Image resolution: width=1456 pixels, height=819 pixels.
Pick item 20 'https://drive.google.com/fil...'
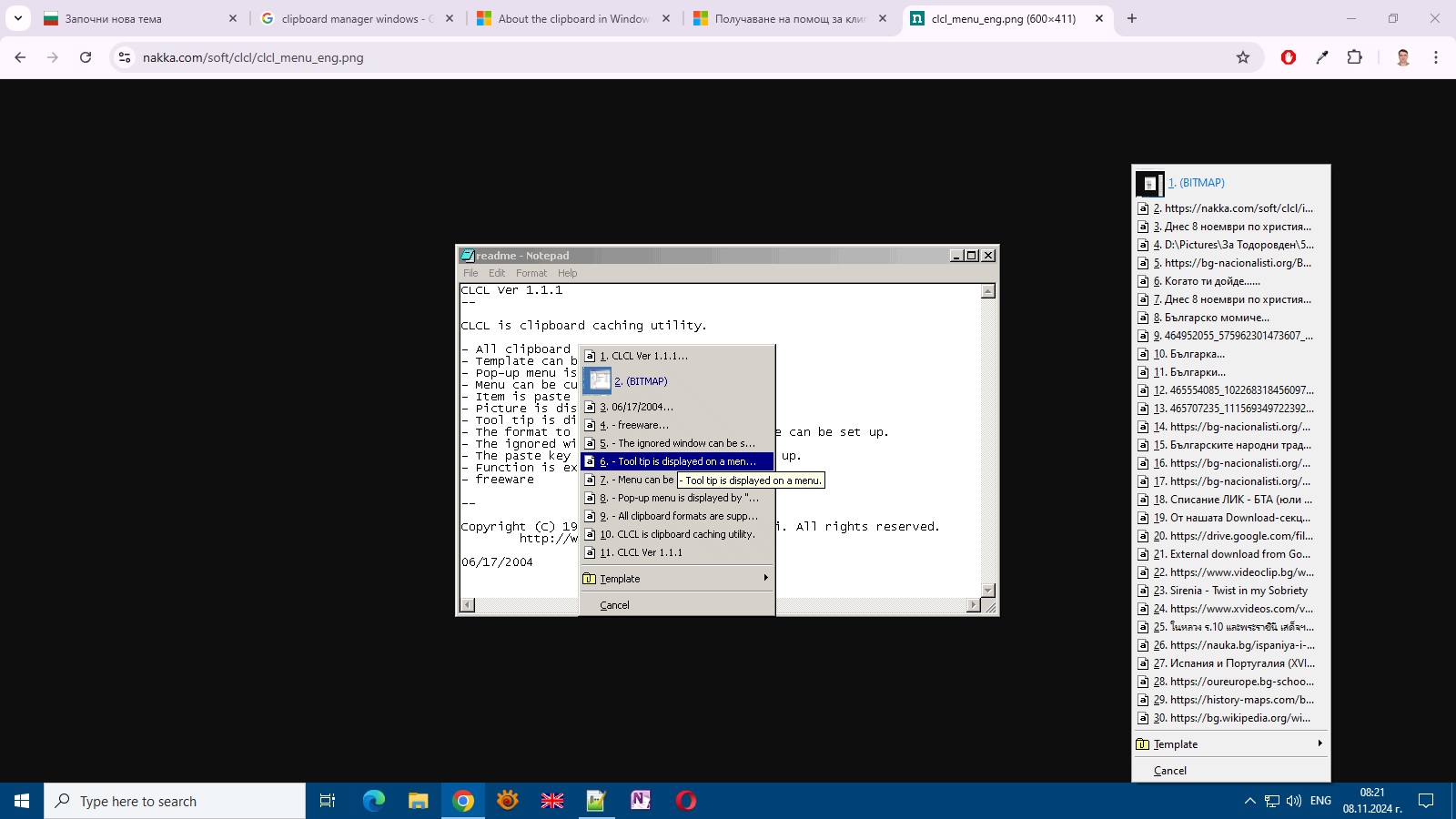point(1231,536)
